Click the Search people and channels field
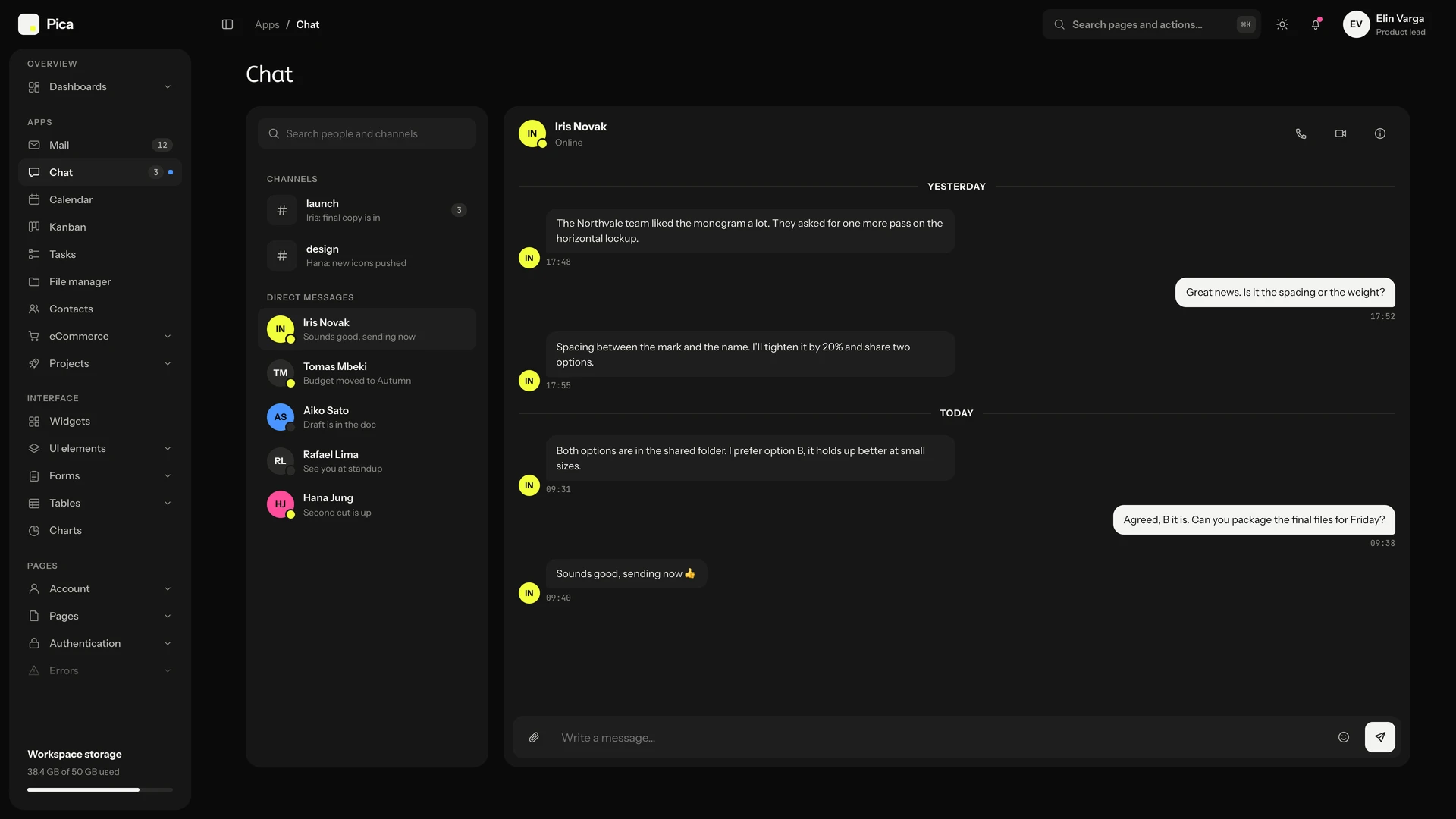 [x=367, y=133]
